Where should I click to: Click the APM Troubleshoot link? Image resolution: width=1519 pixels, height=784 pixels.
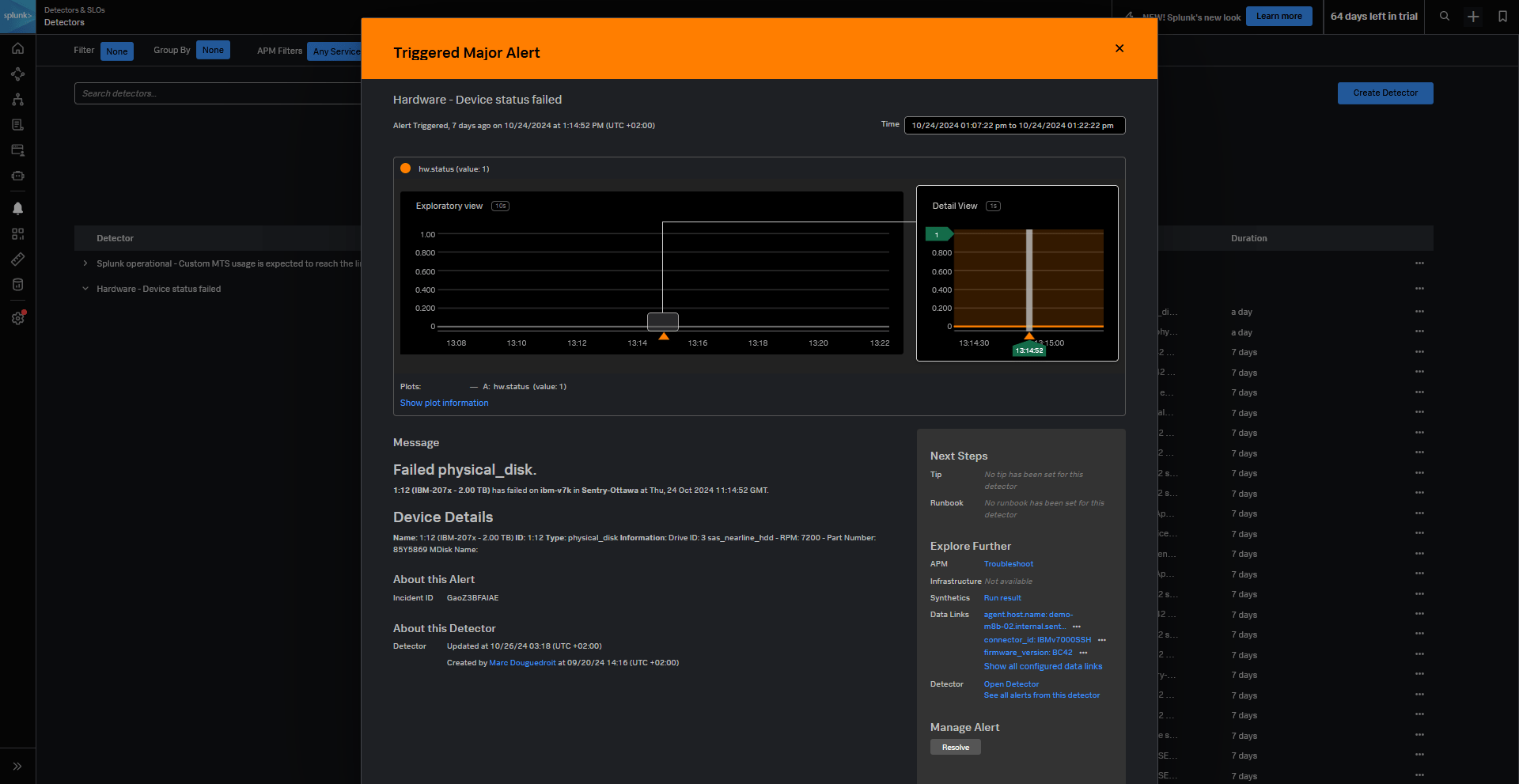tap(1009, 564)
